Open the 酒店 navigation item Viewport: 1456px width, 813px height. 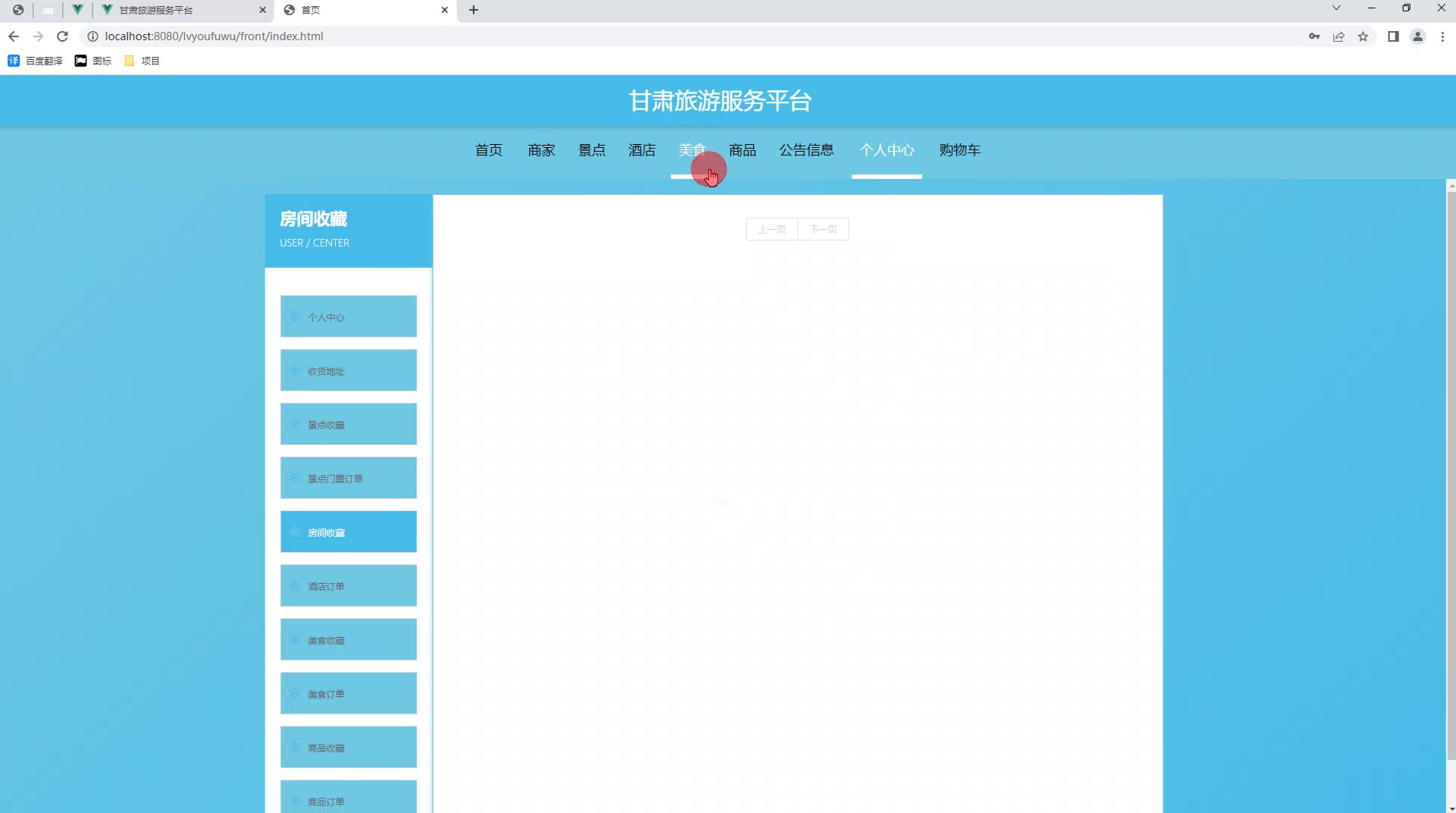[x=642, y=150]
